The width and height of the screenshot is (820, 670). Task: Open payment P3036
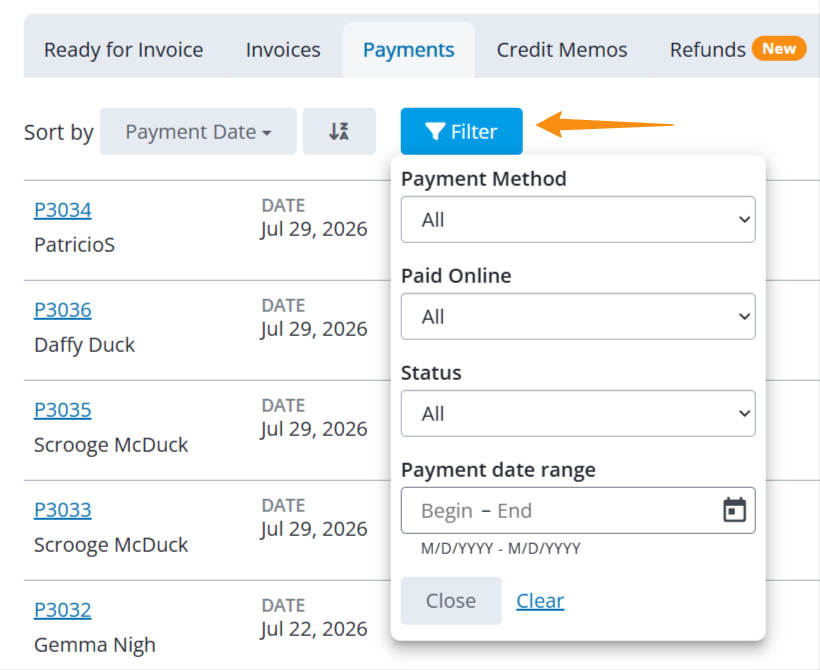click(62, 310)
